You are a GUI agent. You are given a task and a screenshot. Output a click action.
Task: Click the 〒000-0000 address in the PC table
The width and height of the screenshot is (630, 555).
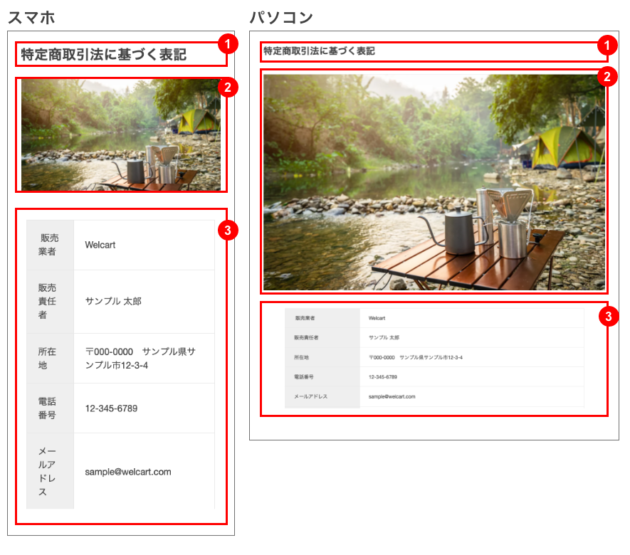coord(416,357)
